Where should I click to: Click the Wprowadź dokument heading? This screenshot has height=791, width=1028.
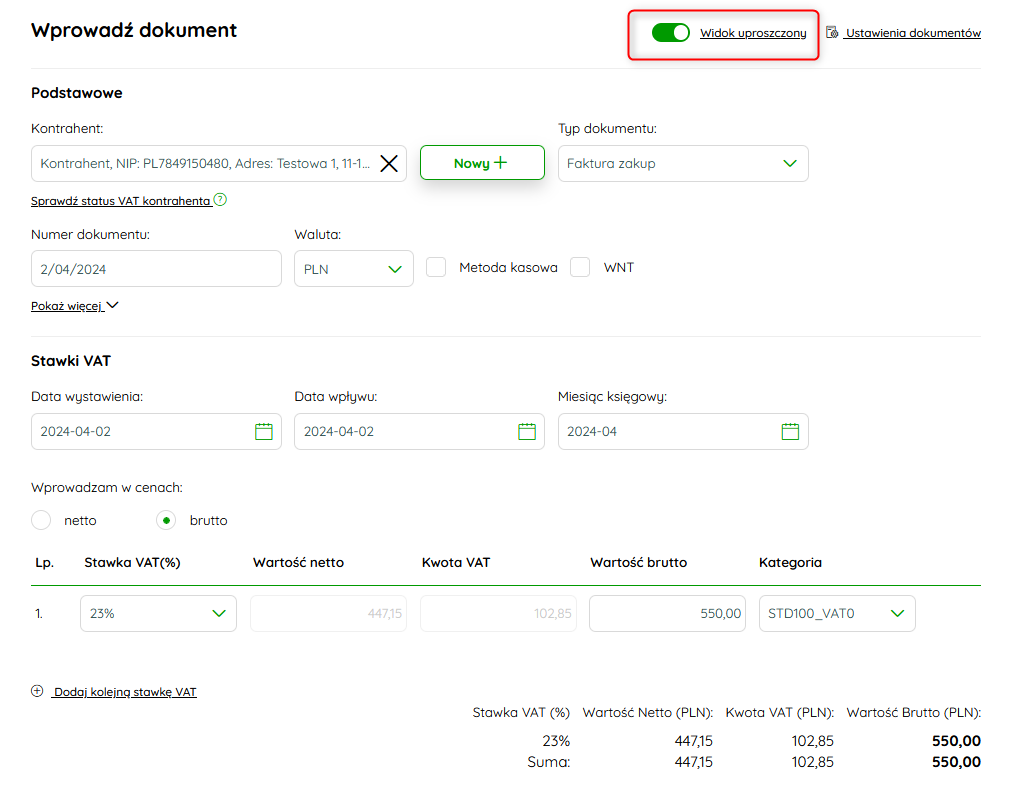click(134, 30)
